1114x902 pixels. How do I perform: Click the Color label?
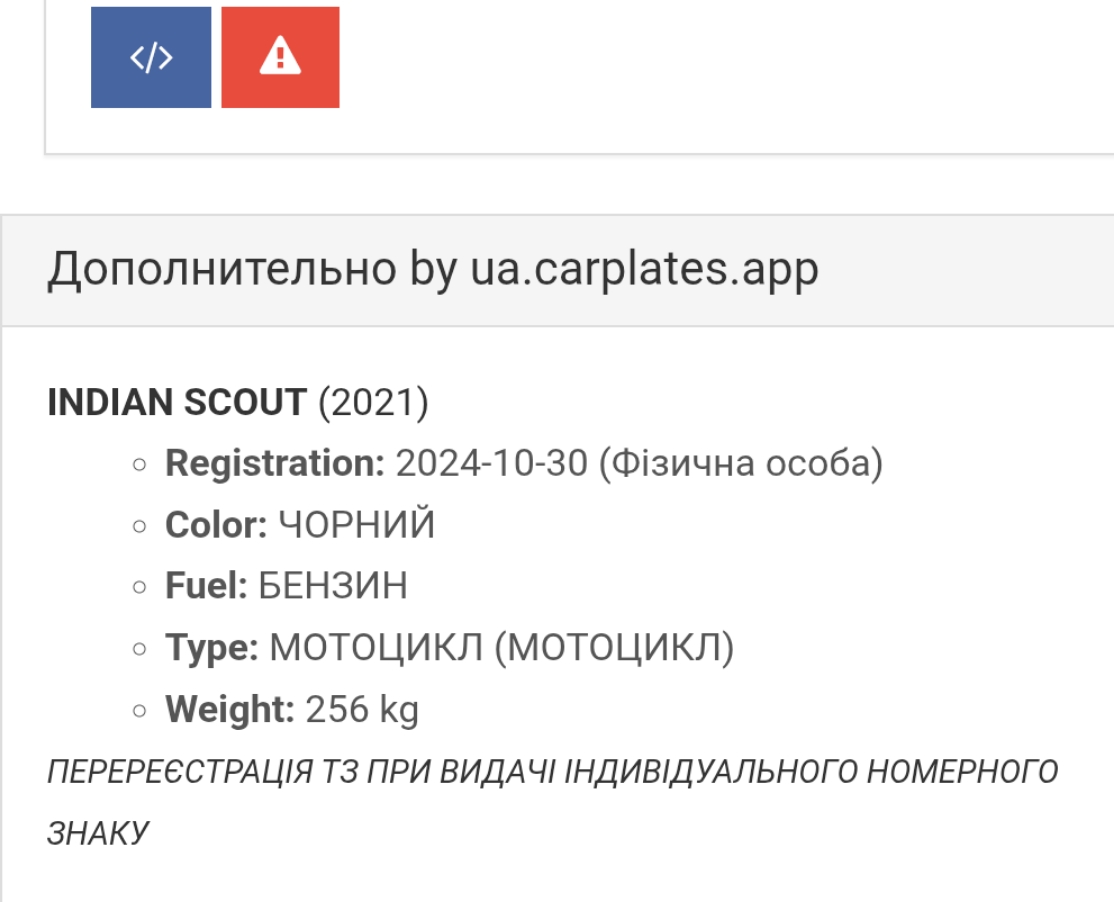tap(216, 525)
